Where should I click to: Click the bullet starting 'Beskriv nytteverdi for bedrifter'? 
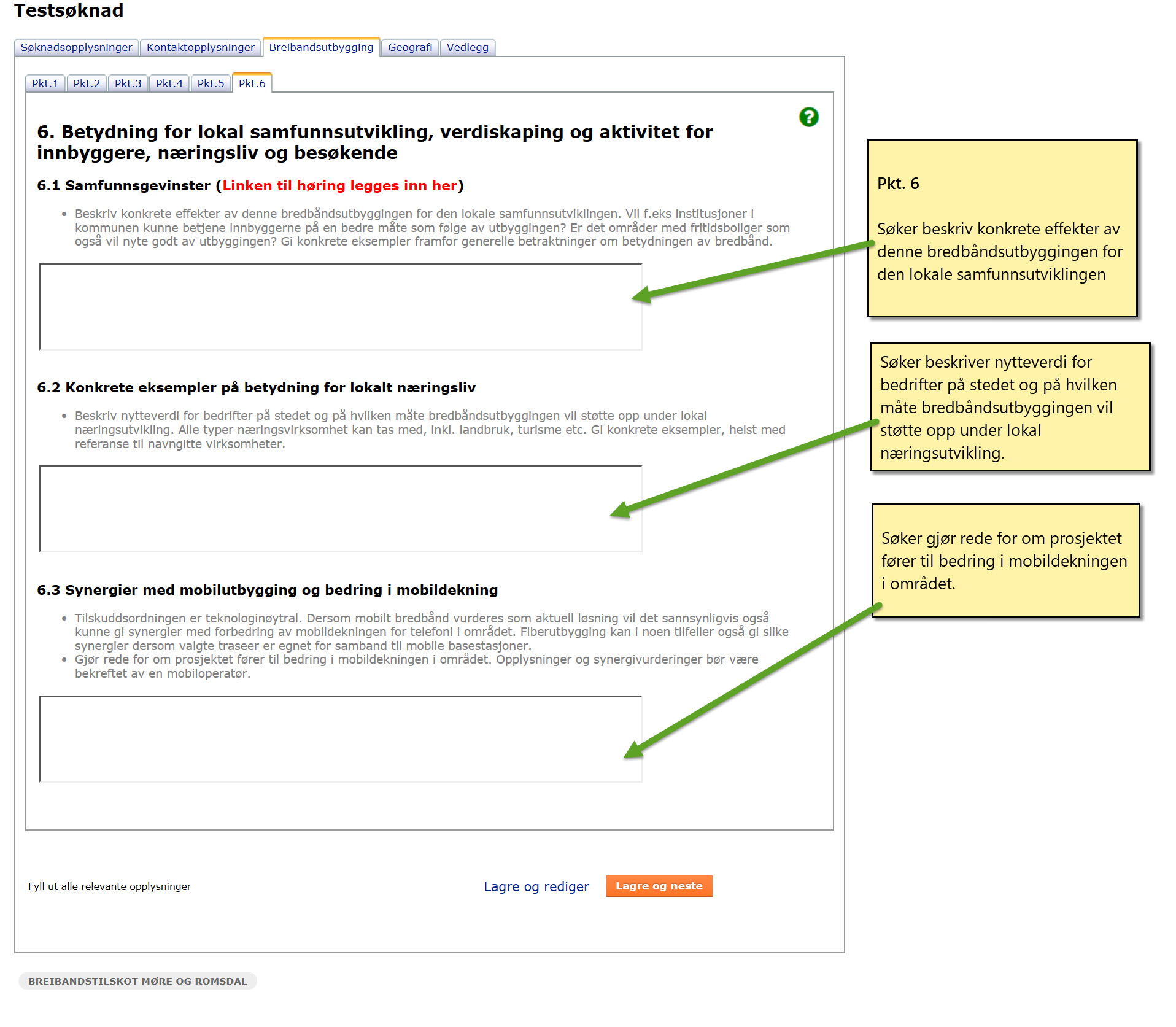pyautogui.click(x=430, y=430)
